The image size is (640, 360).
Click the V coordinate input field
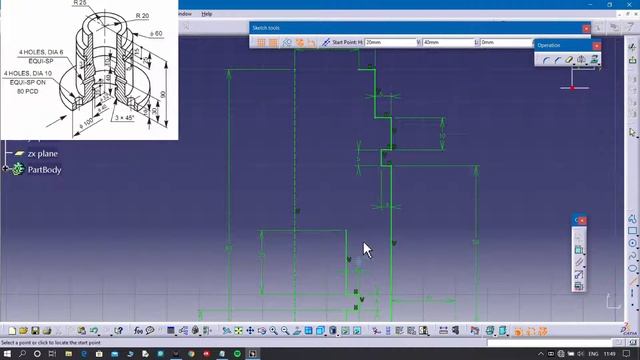point(448,42)
